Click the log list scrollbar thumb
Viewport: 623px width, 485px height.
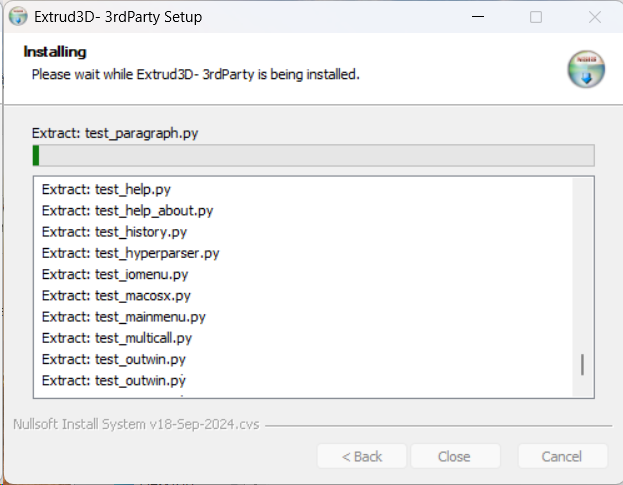[x=582, y=365]
